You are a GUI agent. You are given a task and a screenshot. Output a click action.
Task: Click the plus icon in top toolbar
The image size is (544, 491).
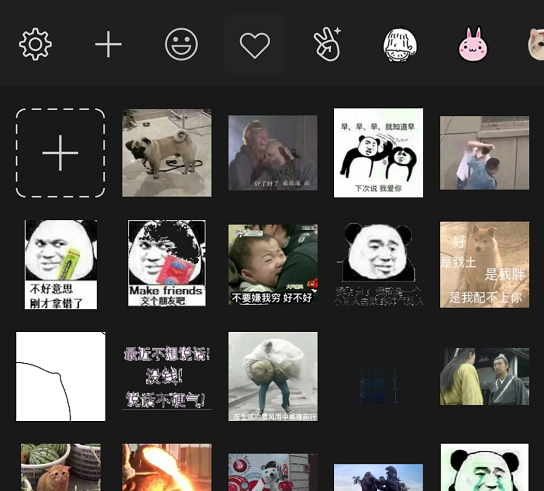[x=108, y=44]
